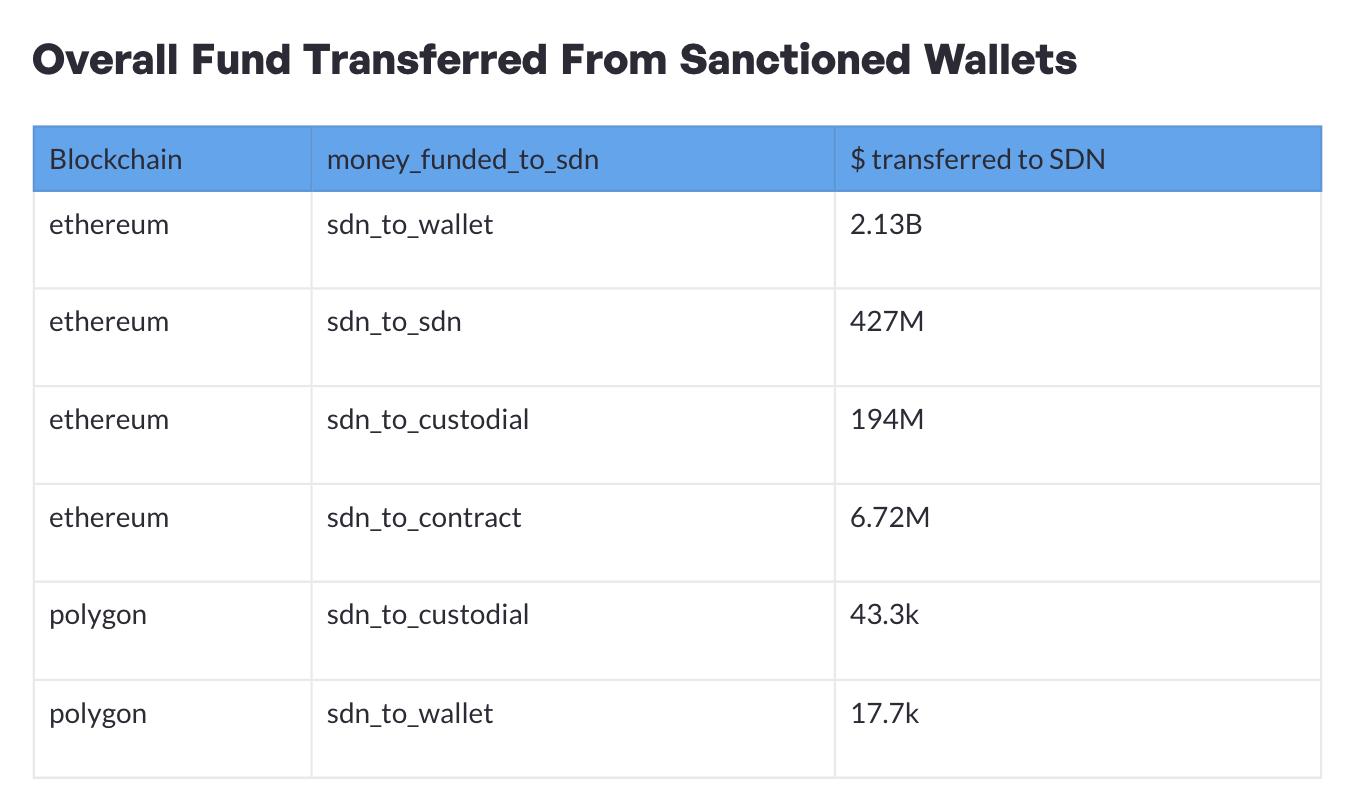Screen dimensions: 1368x810
Task: Select the 17.7k value cell
Action: click(884, 714)
